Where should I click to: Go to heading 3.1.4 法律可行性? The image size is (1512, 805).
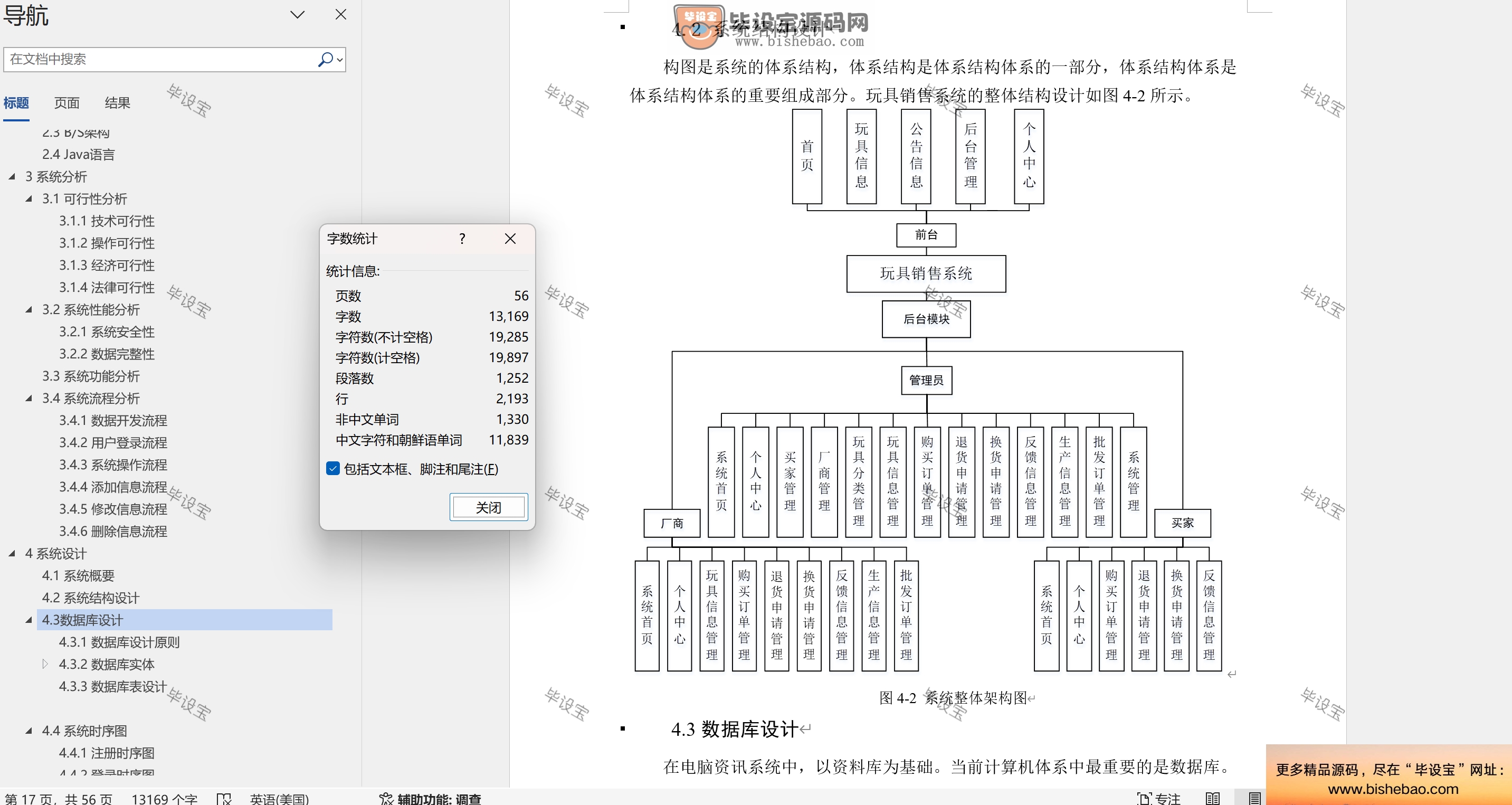point(107,288)
